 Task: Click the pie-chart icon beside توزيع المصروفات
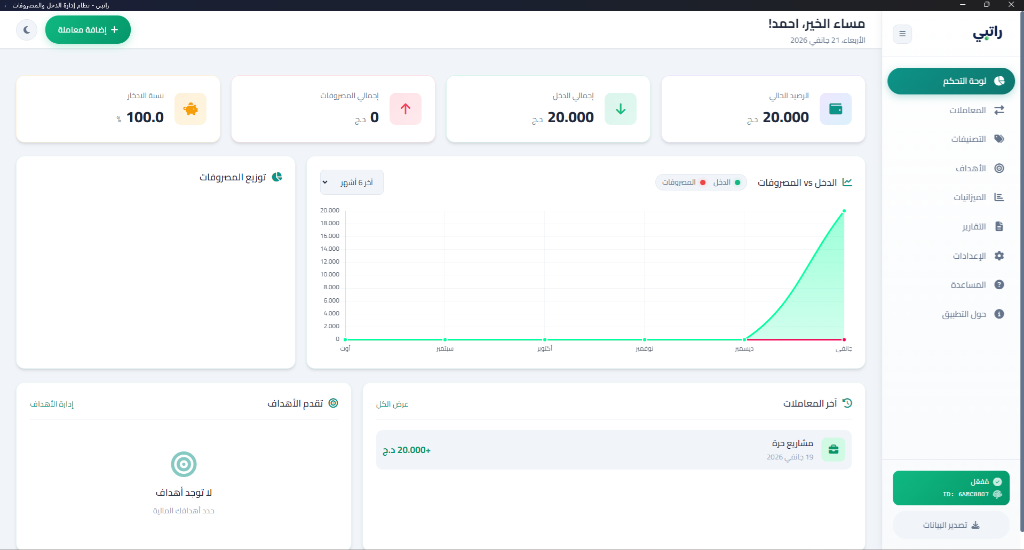click(x=277, y=177)
